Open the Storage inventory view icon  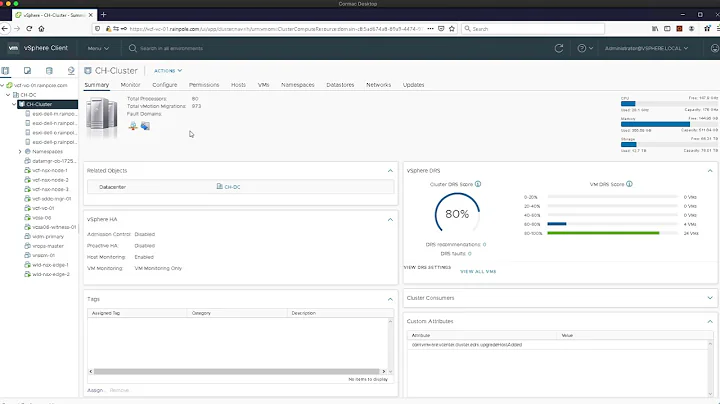click(x=49, y=71)
